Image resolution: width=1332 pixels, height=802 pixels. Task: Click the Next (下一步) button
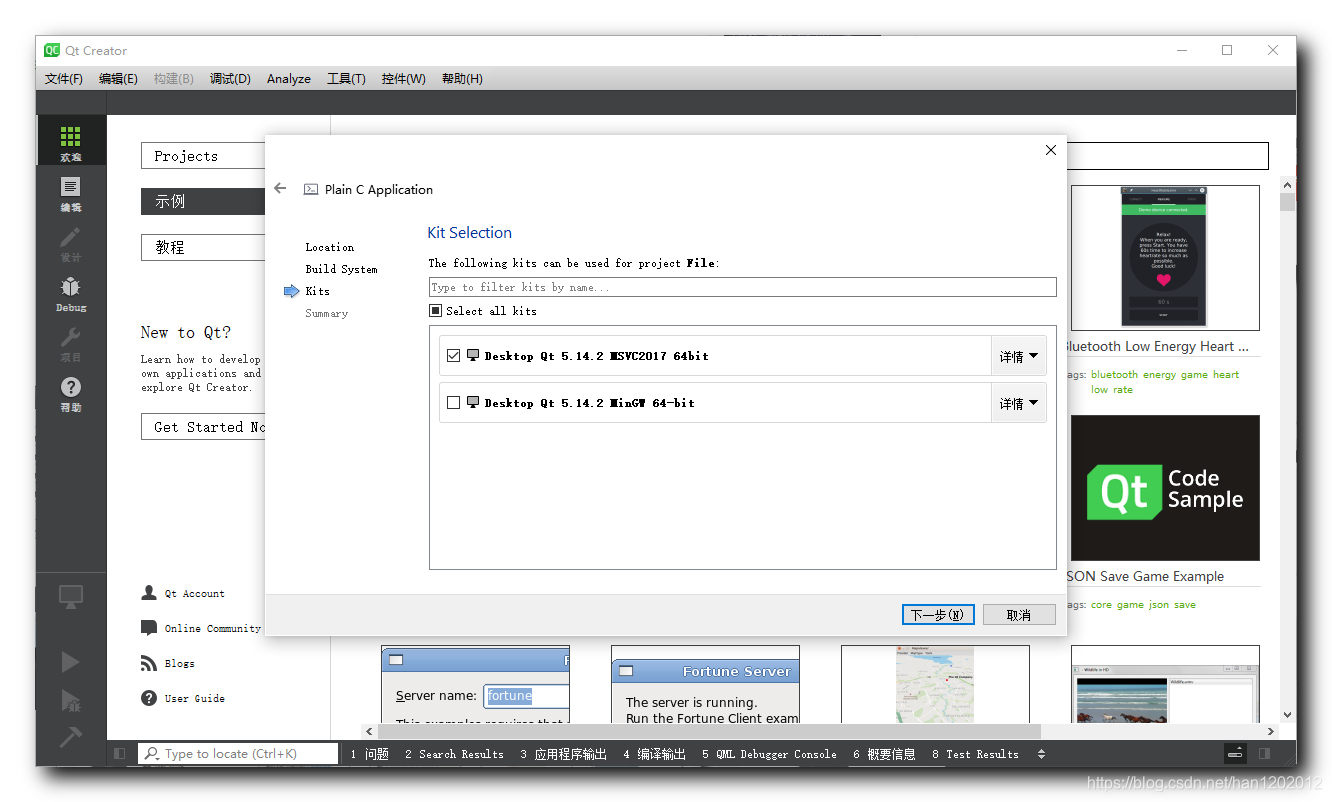[937, 615]
